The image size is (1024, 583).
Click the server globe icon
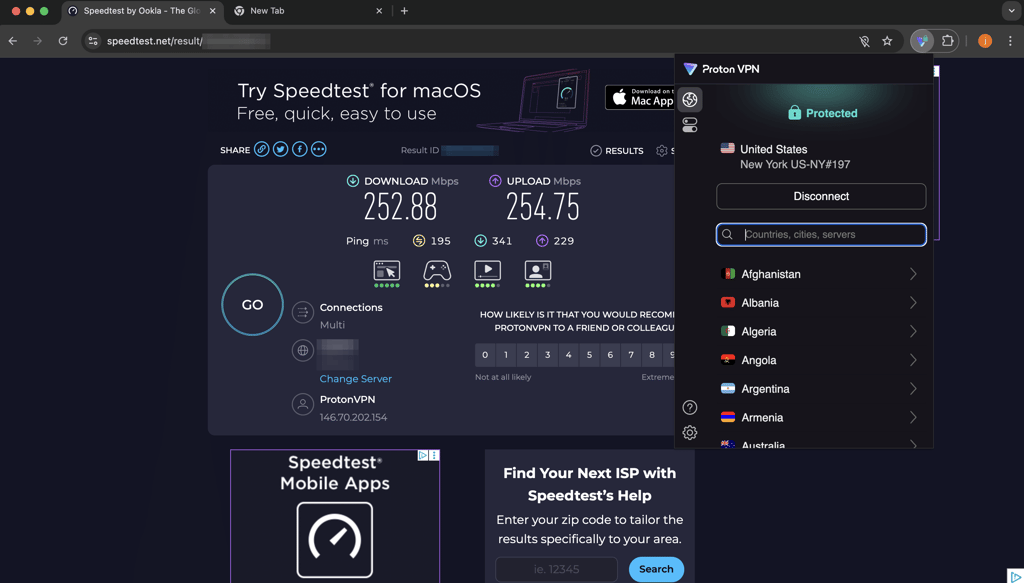302,351
